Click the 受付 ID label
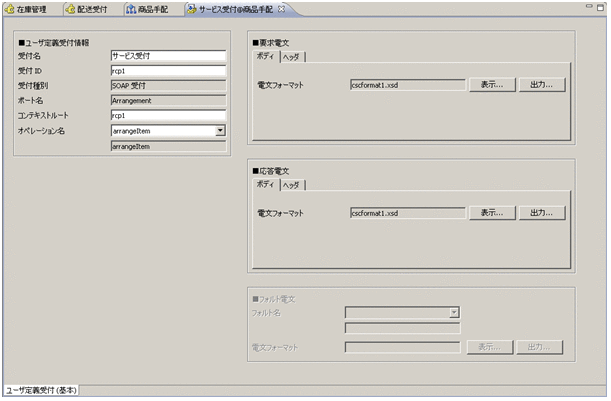611x401 pixels. [30, 71]
